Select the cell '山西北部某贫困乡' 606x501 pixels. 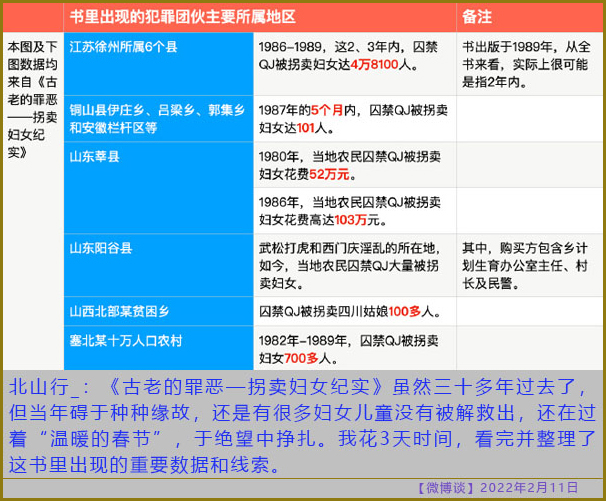click(158, 311)
